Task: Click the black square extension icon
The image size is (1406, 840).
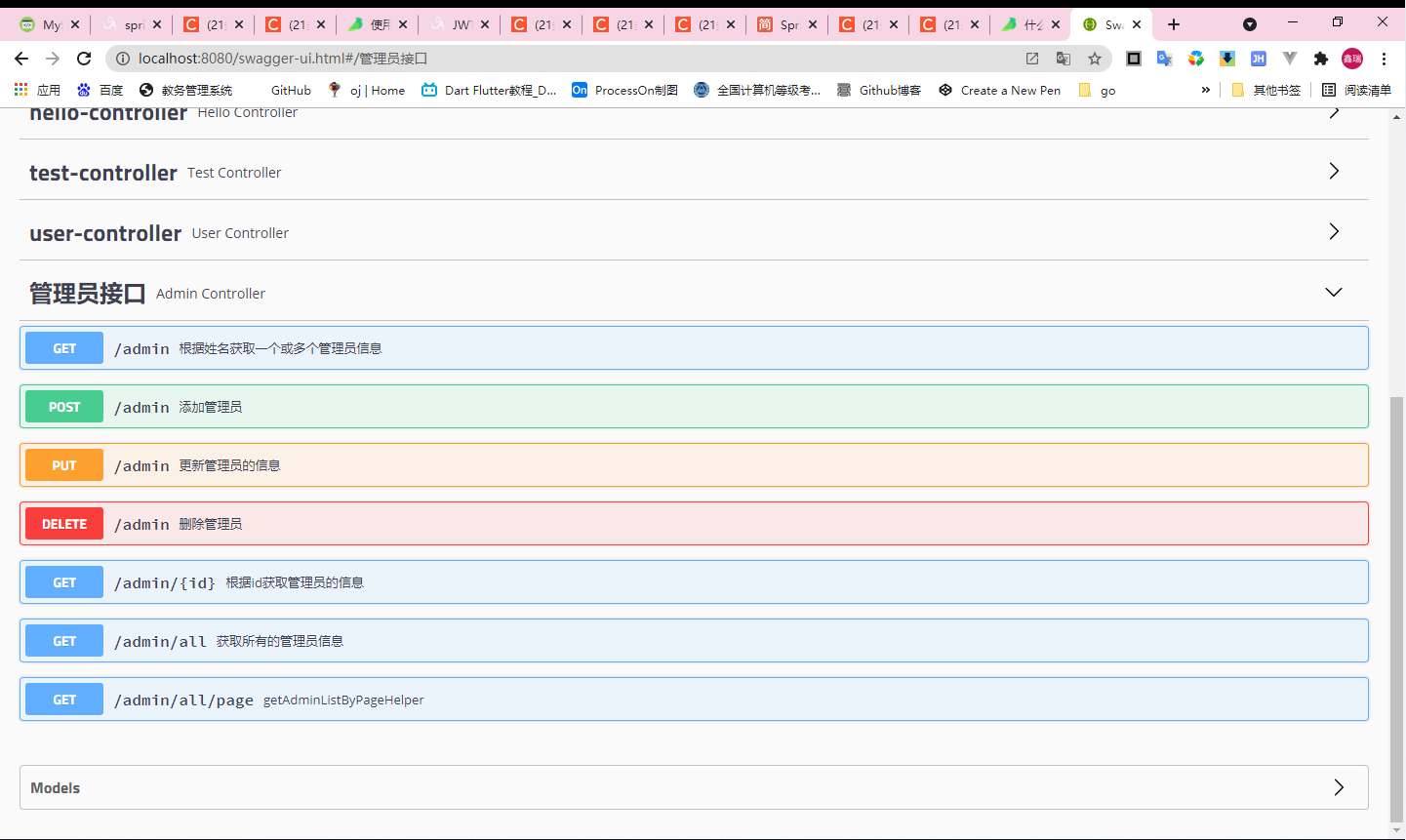Action: pos(1134,59)
